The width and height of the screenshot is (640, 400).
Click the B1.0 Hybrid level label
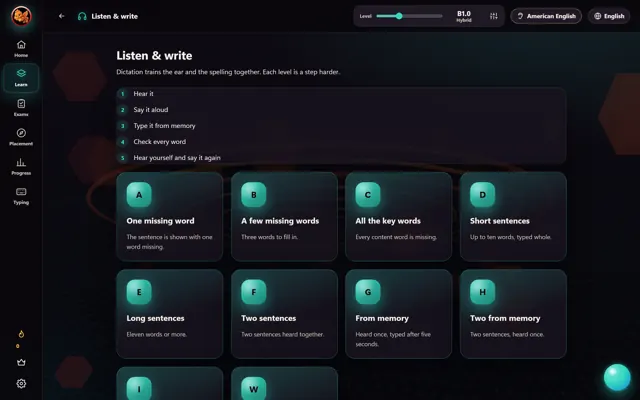point(464,16)
